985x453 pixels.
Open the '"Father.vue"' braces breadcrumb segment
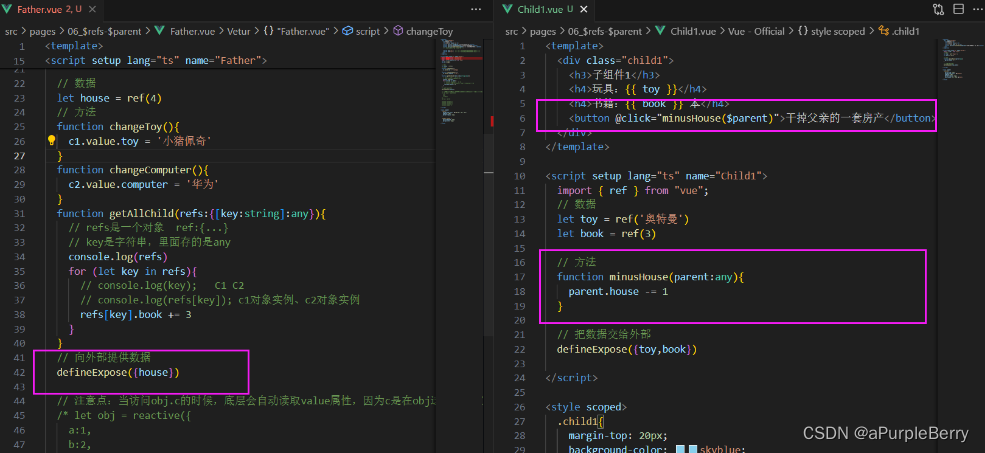point(297,31)
